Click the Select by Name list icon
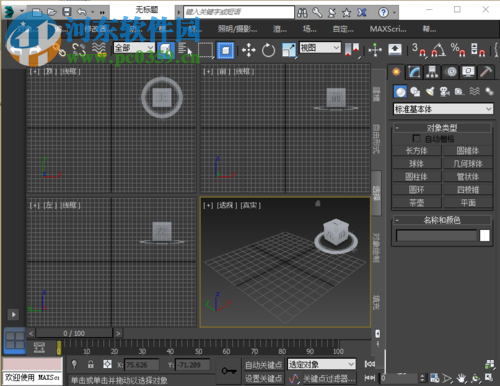The height and width of the screenshot is (386, 500). [185, 50]
